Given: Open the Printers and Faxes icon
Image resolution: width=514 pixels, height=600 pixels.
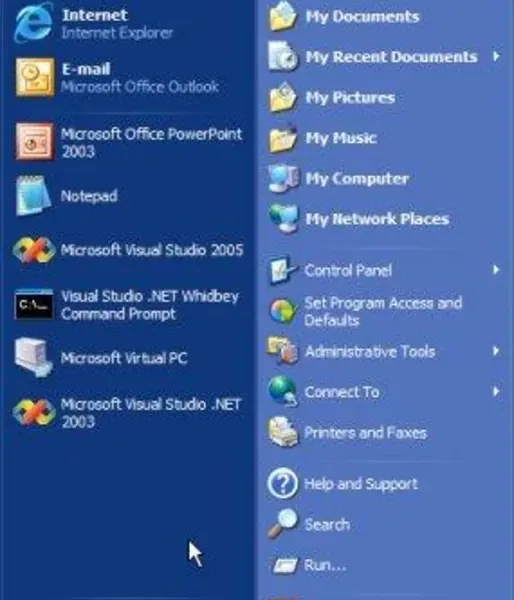Looking at the screenshot, I should [283, 432].
